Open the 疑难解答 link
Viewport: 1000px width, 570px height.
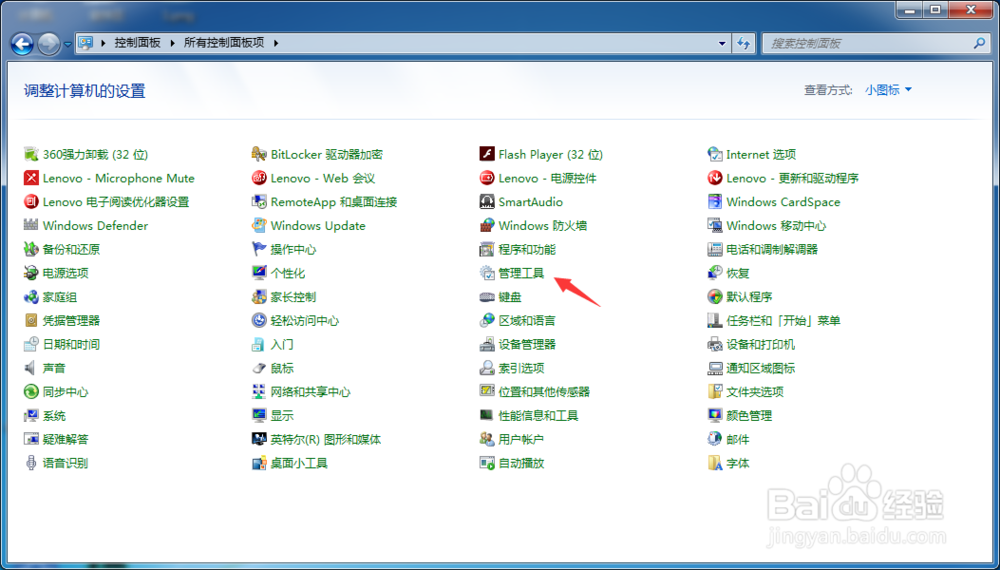tap(66, 439)
